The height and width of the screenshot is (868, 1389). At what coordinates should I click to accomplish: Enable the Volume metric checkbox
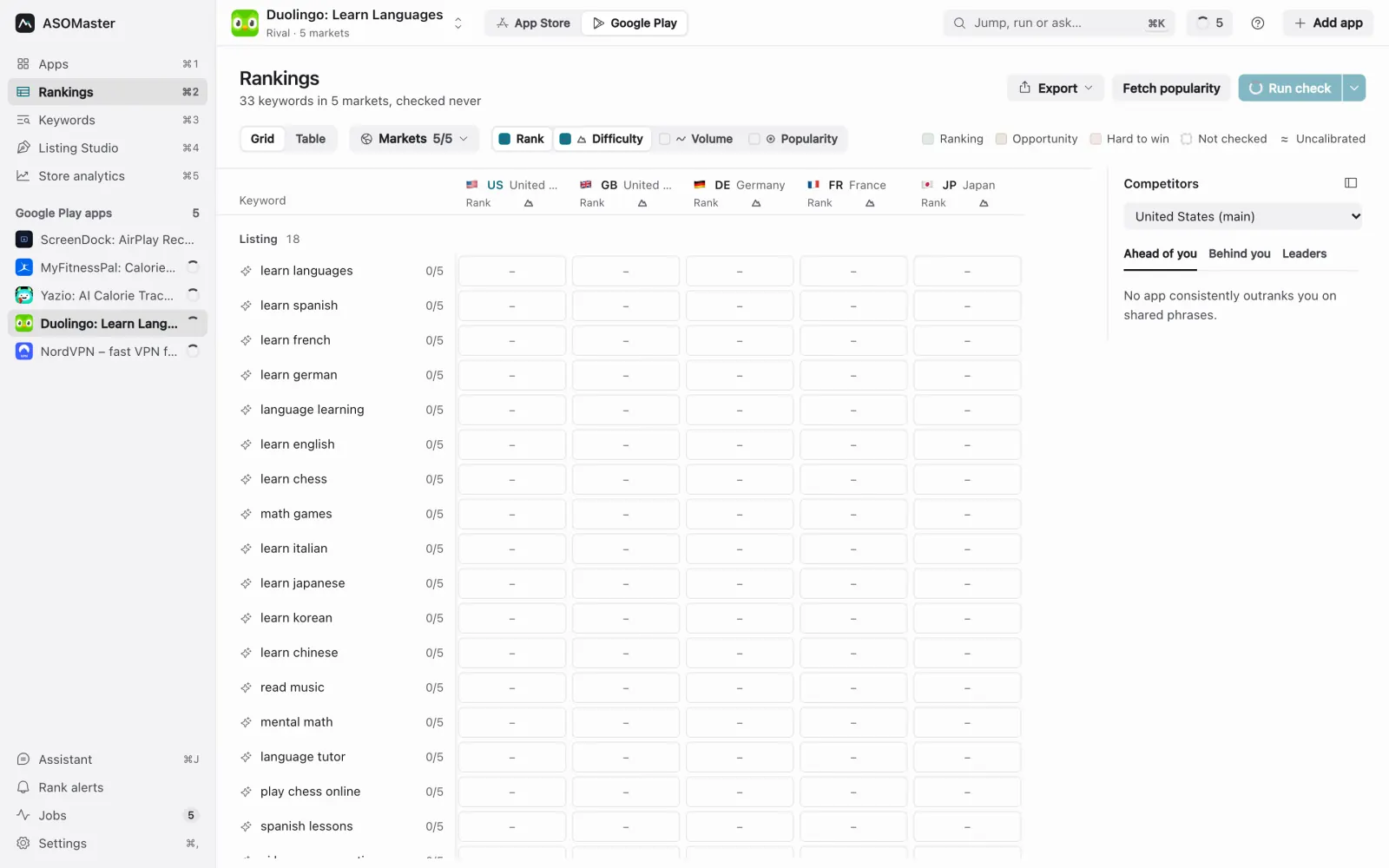click(x=665, y=139)
